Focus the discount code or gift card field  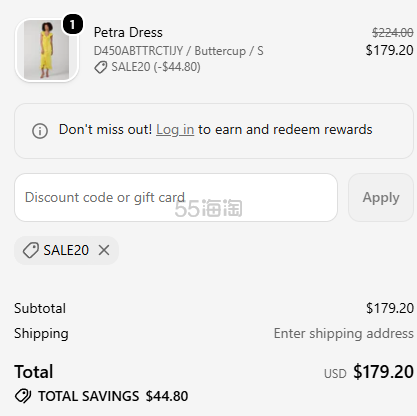click(176, 197)
